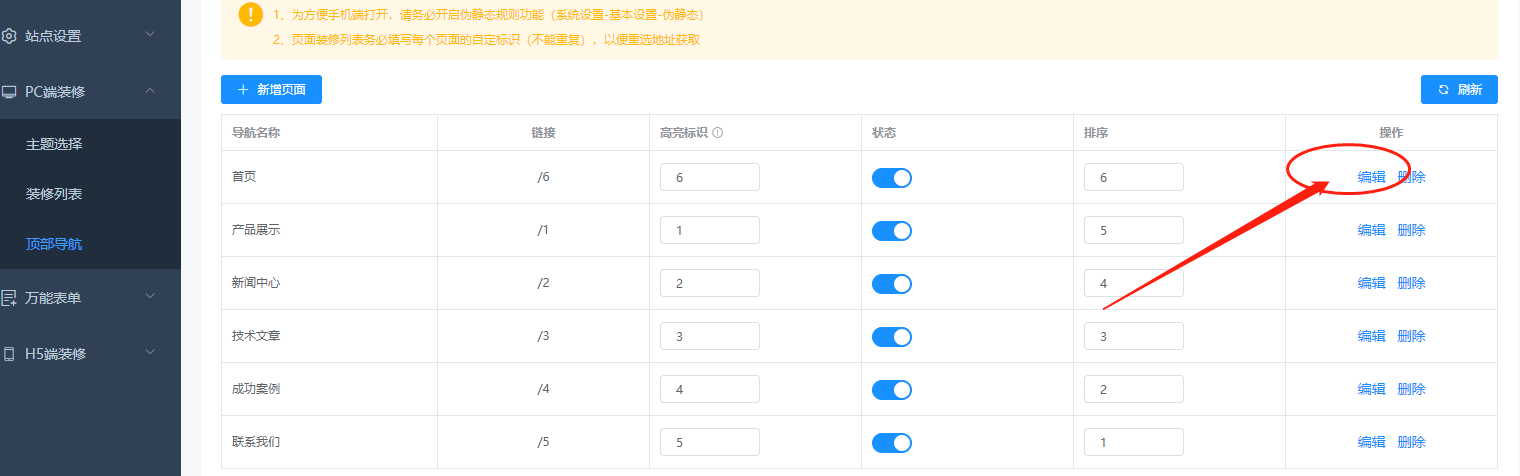Click the 高亮标识 info help icon
Screen dimensions: 1520x476
coord(718,133)
